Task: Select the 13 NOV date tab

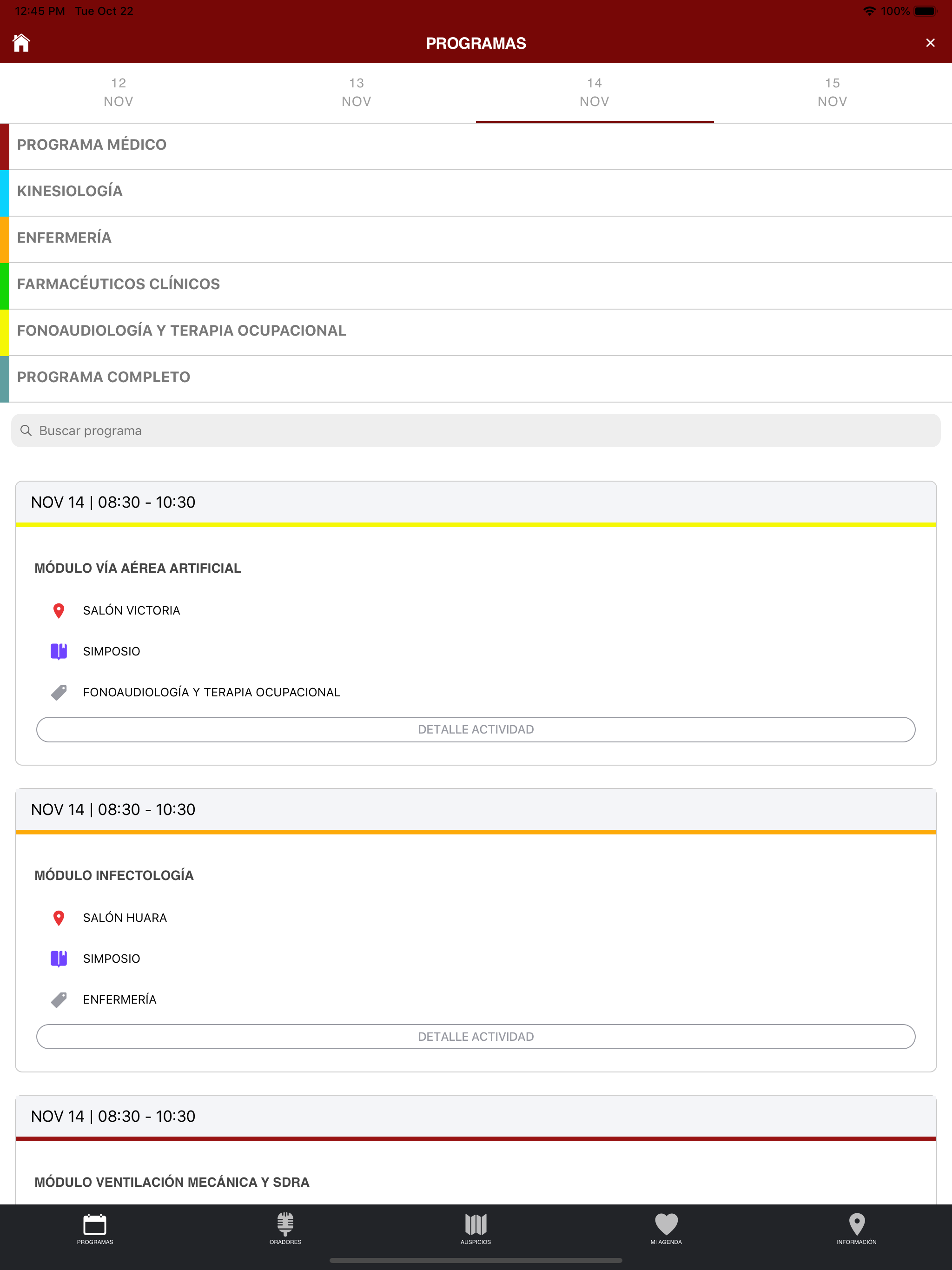Action: pyautogui.click(x=356, y=93)
